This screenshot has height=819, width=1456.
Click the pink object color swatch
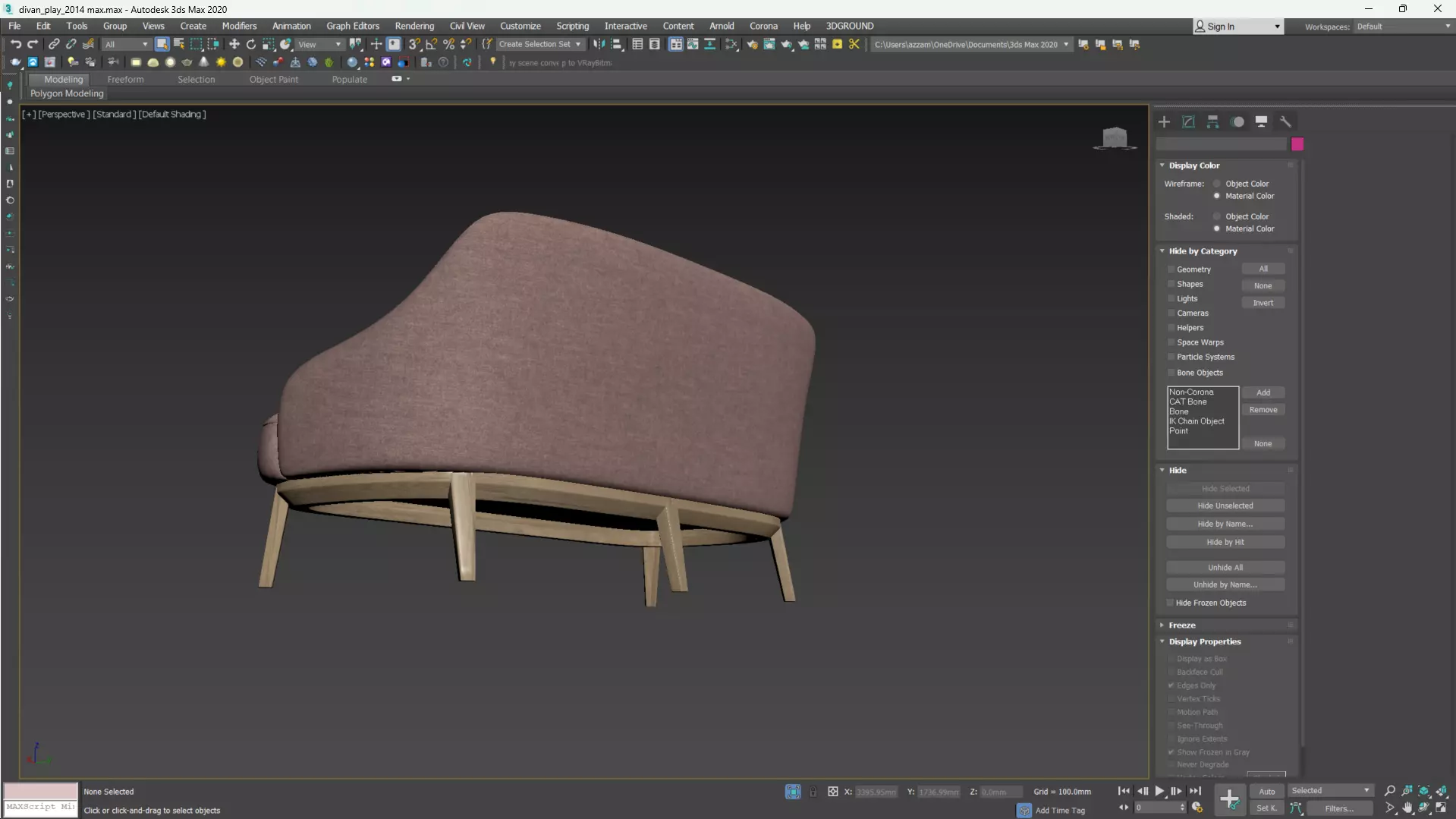(x=1297, y=144)
